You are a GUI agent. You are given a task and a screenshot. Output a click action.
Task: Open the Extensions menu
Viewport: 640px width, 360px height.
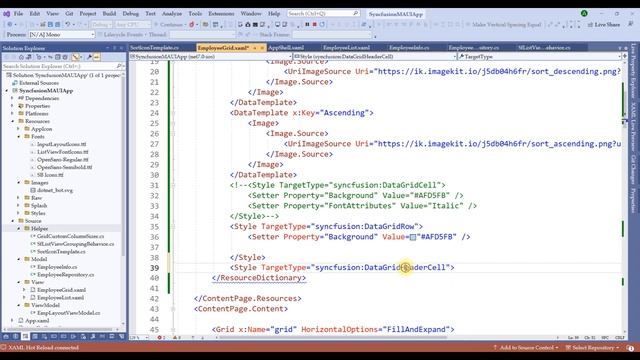click(x=221, y=13)
